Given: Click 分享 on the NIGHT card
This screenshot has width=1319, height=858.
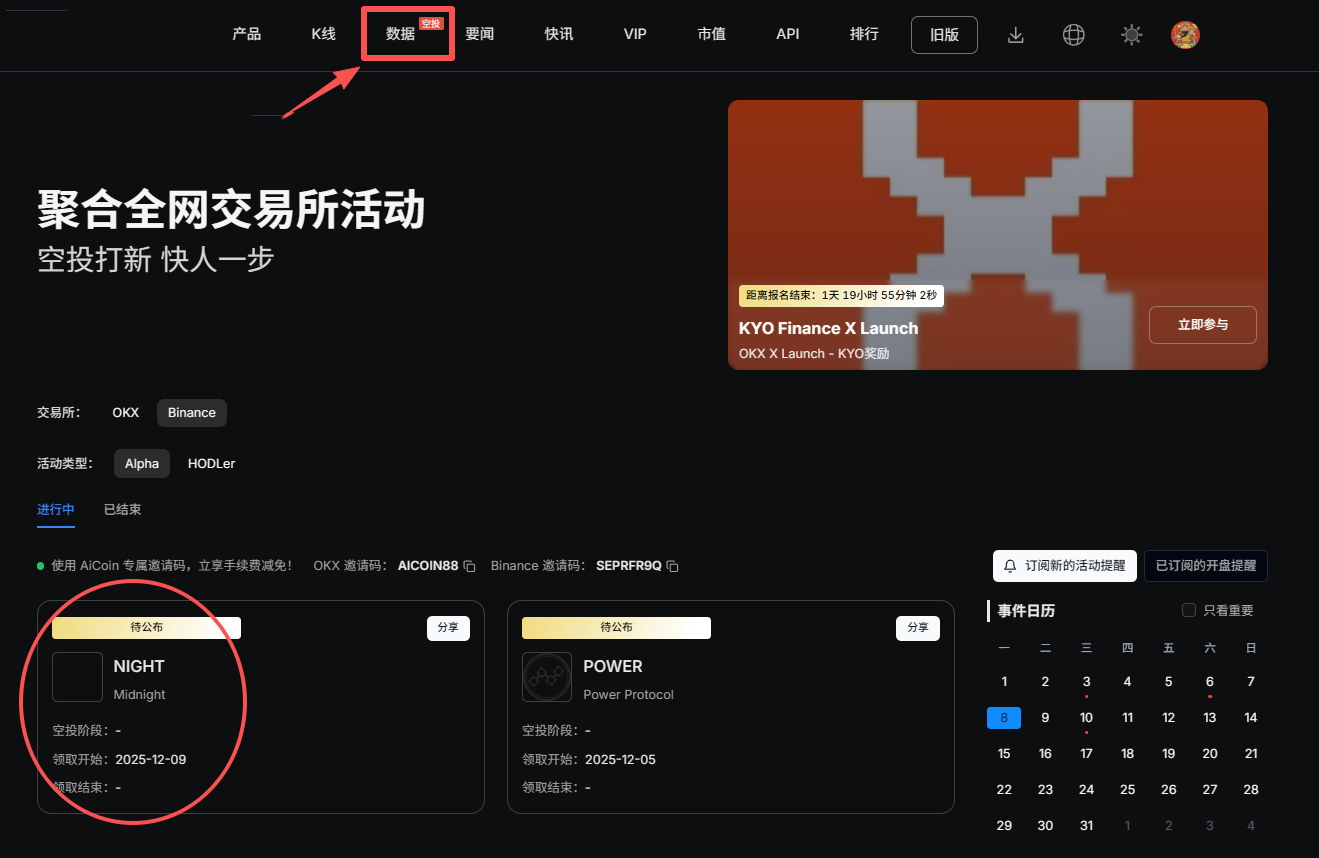Looking at the screenshot, I should tap(448, 628).
